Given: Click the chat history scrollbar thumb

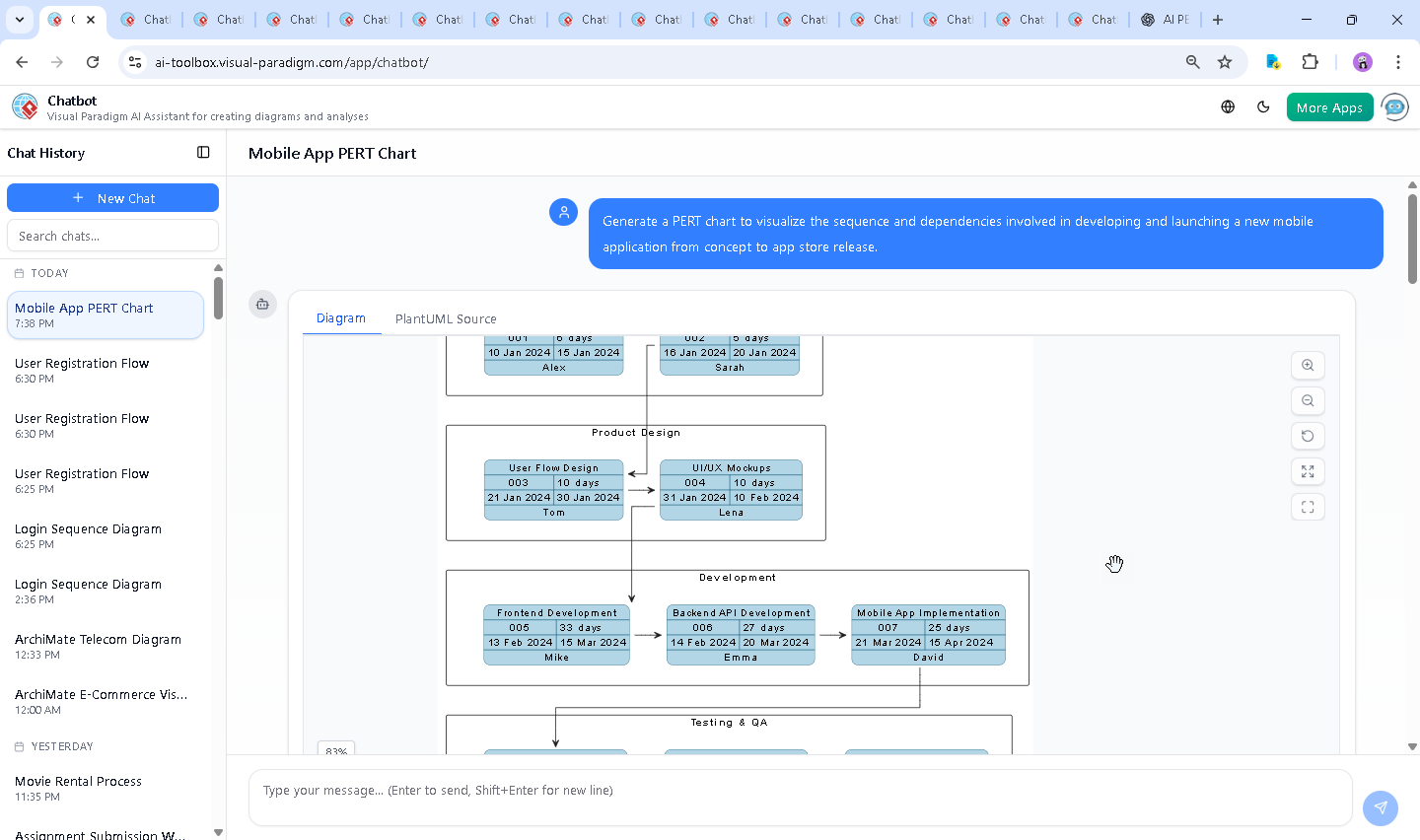Looking at the screenshot, I should pyautogui.click(x=218, y=298).
